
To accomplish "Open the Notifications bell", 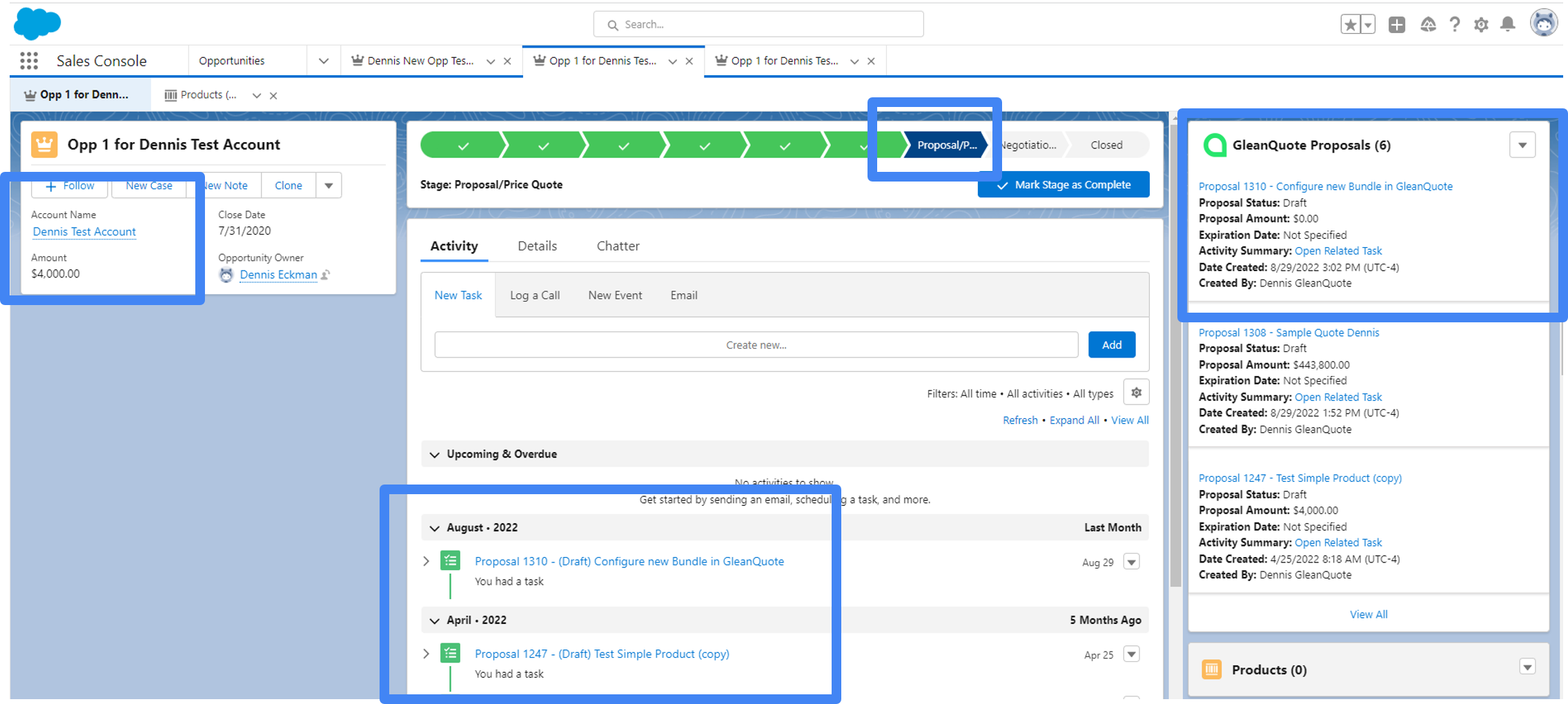I will 1507,24.
